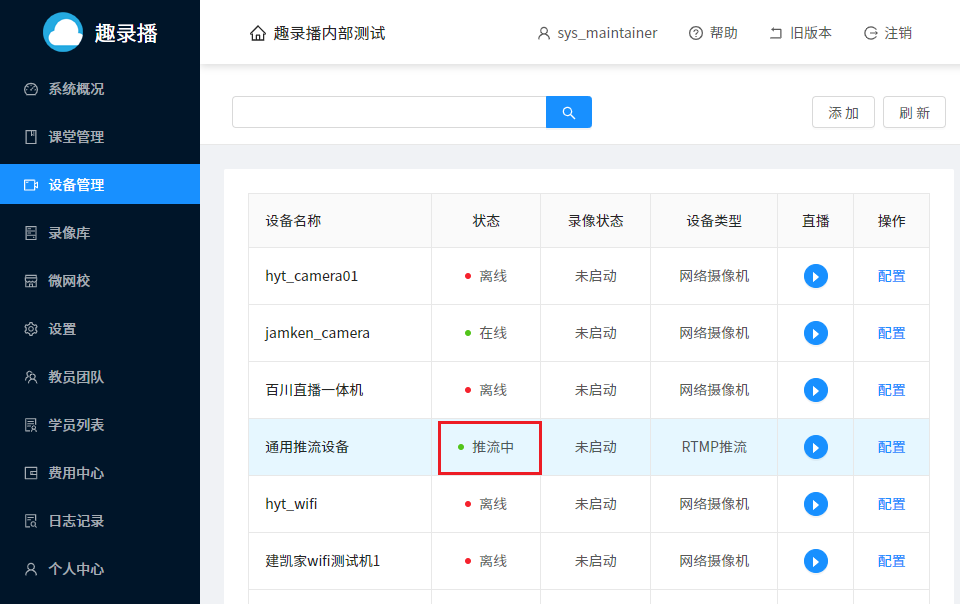
Task: Click the home icon beside 趣录播内部测试
Action: pos(258,33)
